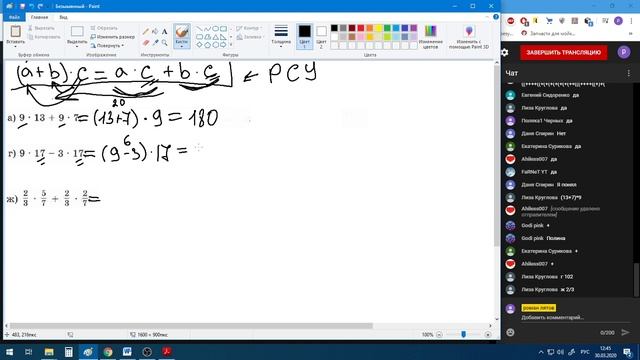Screen dimensions: 640x360
Task: Open chat three-dot options menu
Action: pyautogui.click(x=629, y=73)
